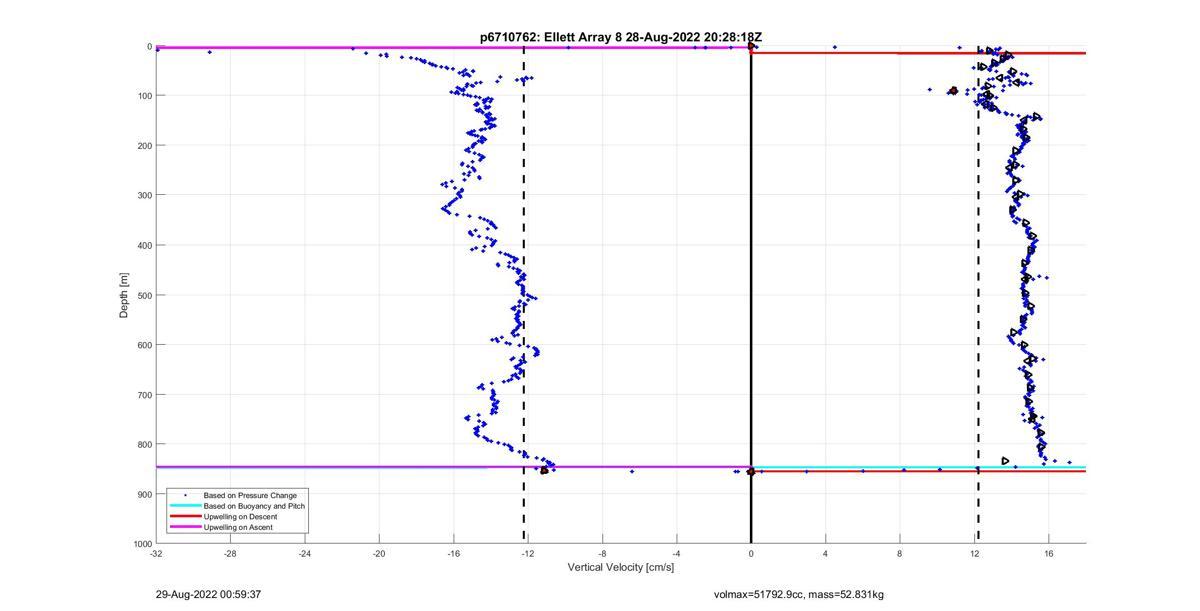Select the 'Based on Pressure Change' legend entry
The height and width of the screenshot is (611, 1200).
[250, 495]
